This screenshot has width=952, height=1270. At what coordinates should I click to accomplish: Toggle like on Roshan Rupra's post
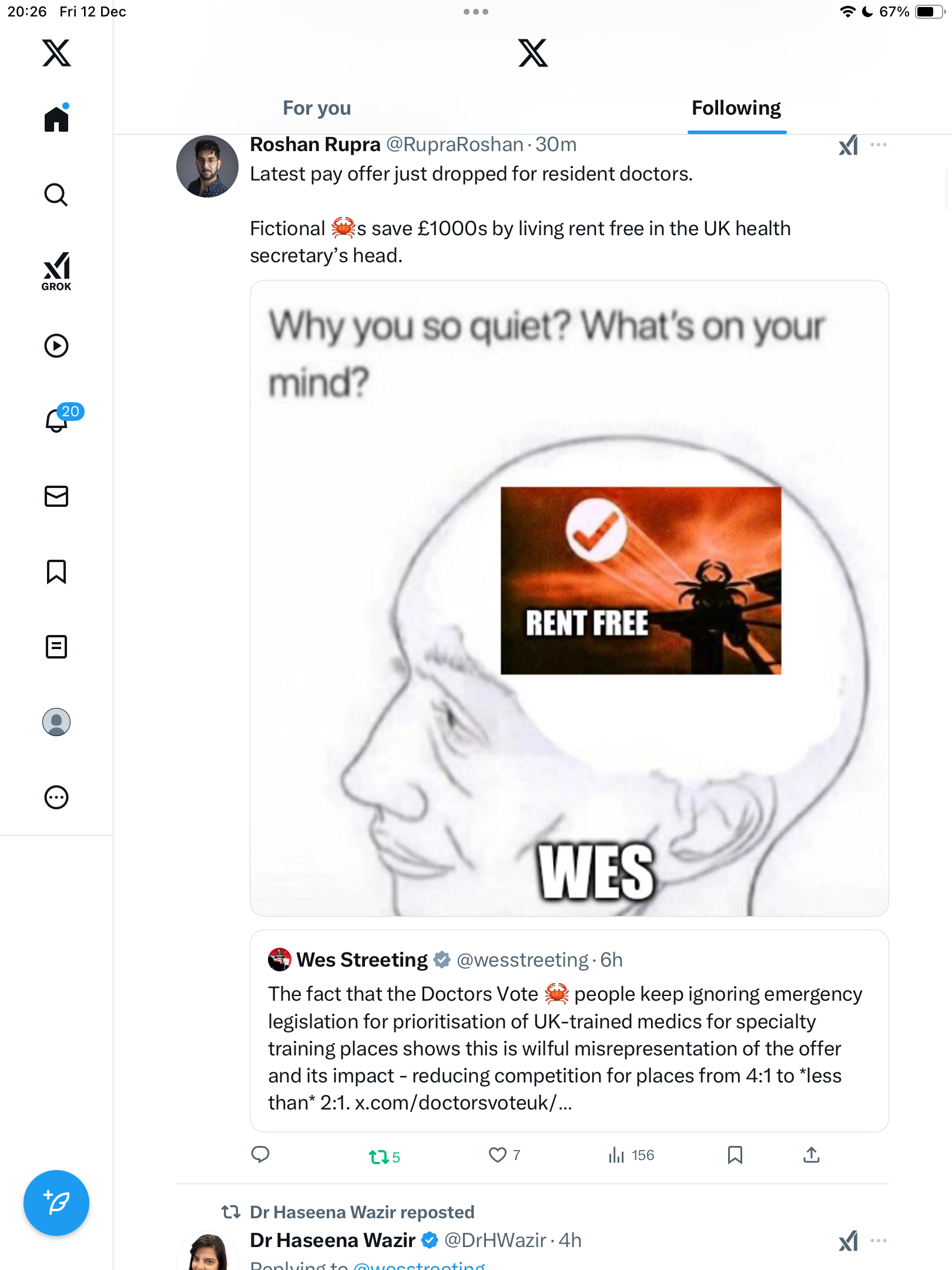(504, 1155)
